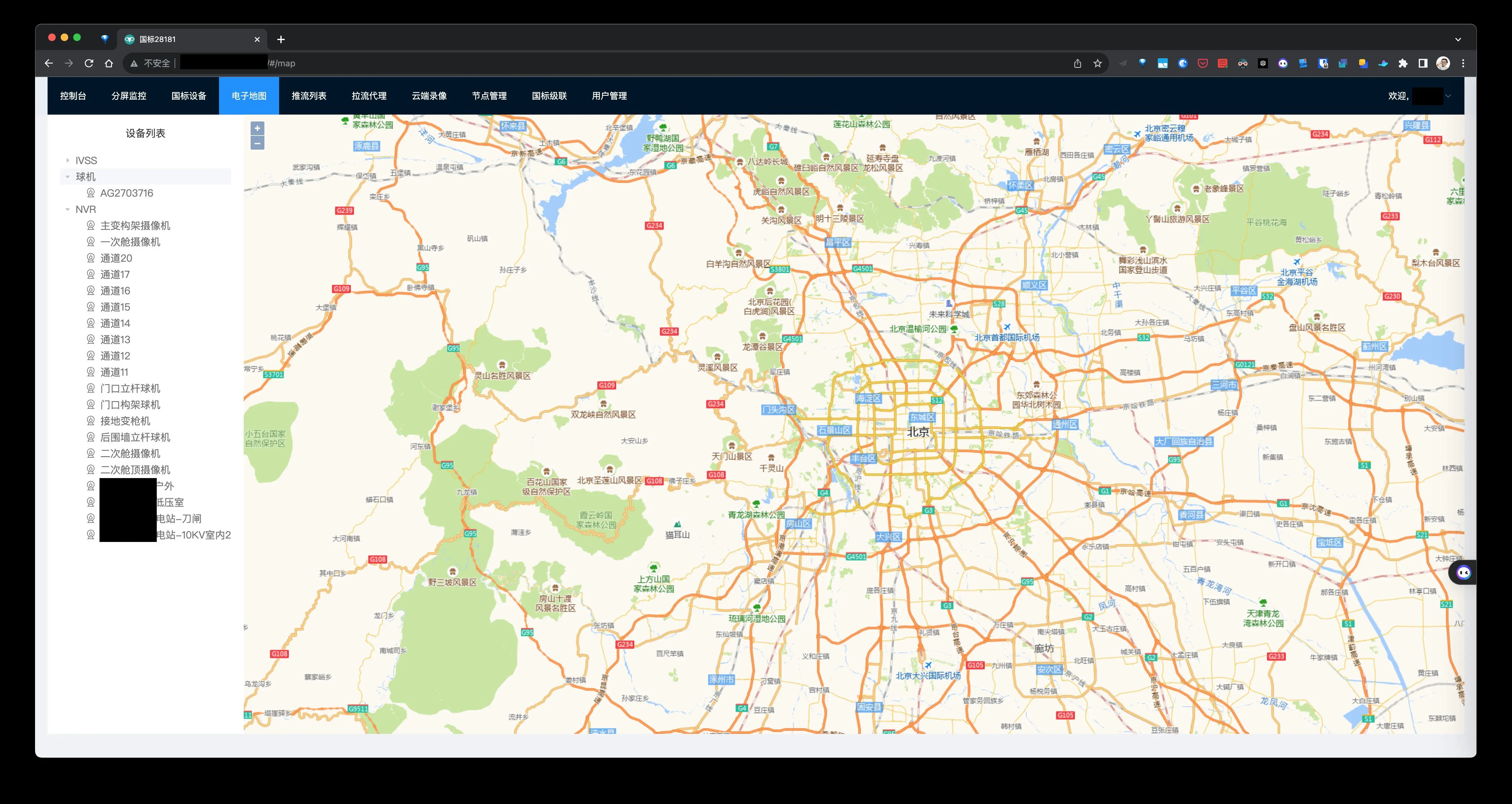Image resolution: width=1512 pixels, height=804 pixels.
Task: Bookmark this page with the star icon
Action: click(1098, 64)
